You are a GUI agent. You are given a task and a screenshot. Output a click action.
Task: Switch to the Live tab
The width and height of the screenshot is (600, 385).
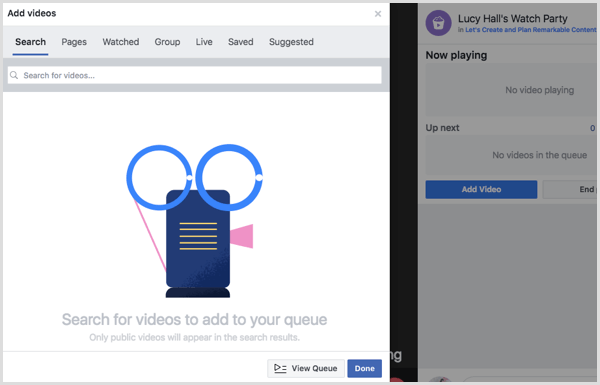click(204, 42)
